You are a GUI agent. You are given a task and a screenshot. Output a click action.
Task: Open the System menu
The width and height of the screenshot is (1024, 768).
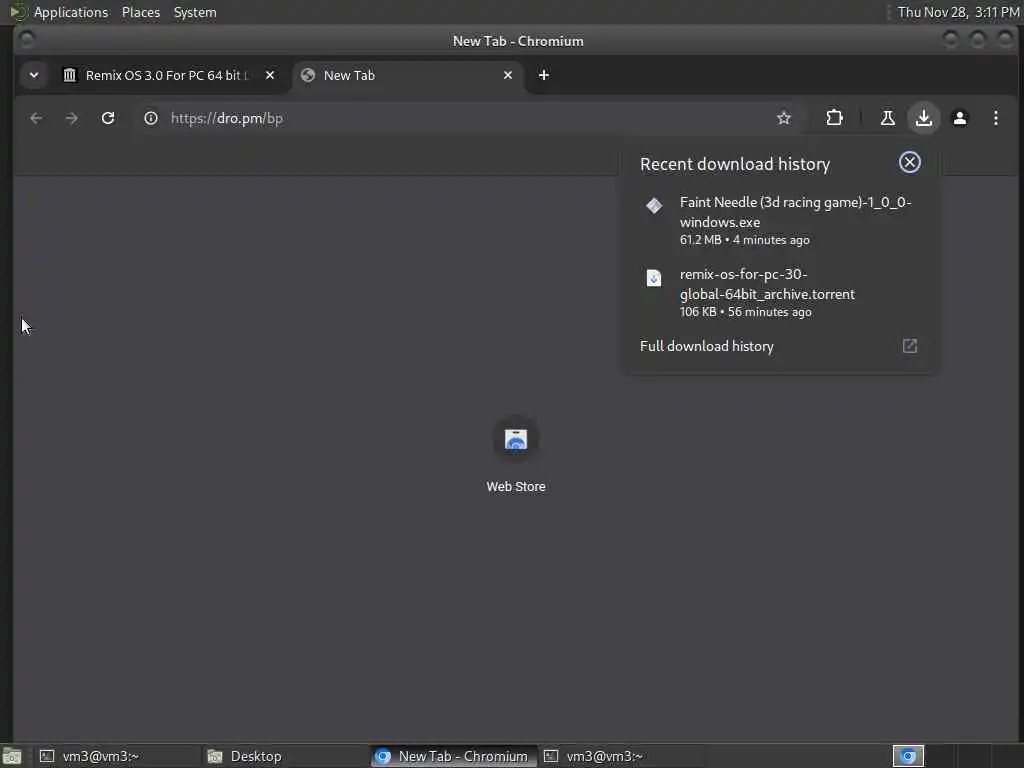[x=195, y=12]
